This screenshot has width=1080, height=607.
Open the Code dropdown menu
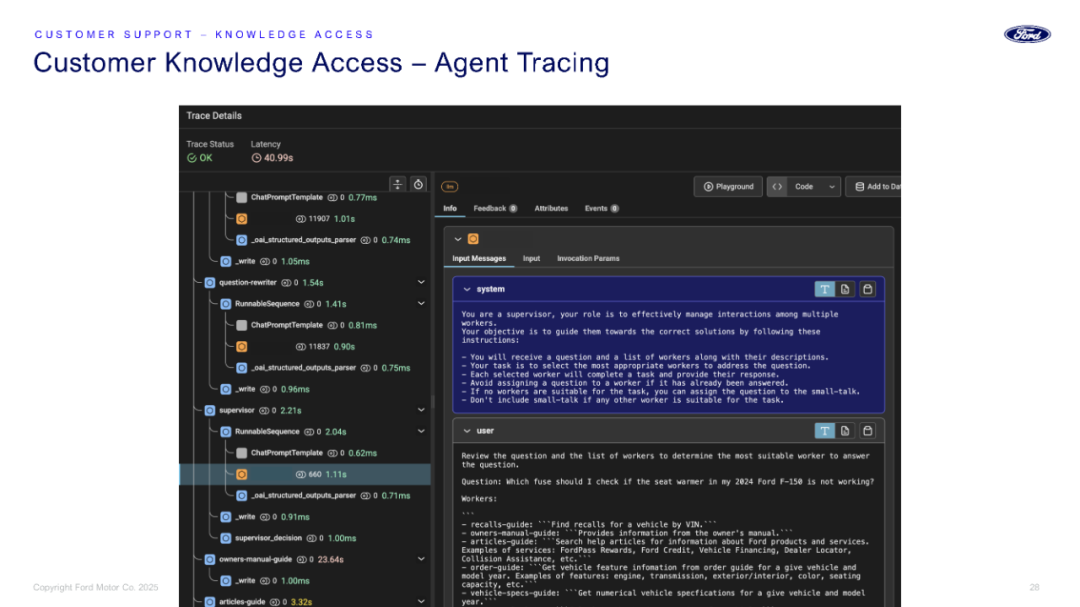click(813, 187)
